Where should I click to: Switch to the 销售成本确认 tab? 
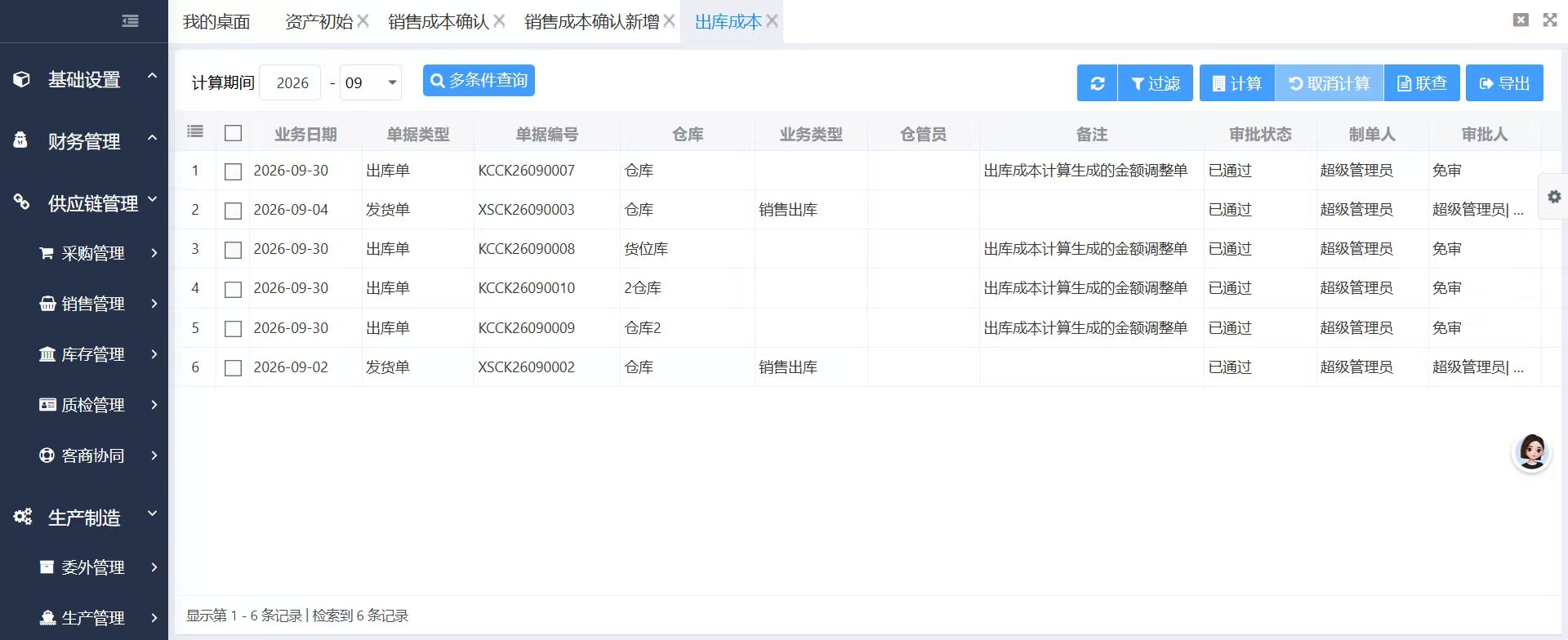439,22
